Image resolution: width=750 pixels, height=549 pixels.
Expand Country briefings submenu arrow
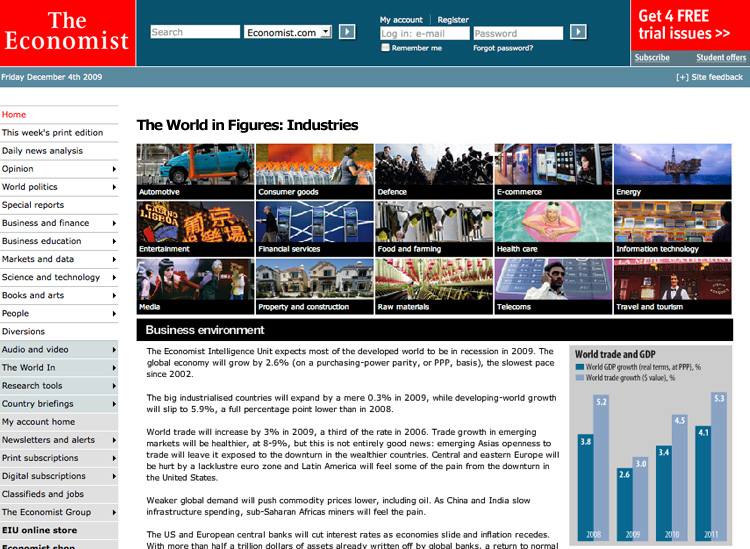coord(114,404)
